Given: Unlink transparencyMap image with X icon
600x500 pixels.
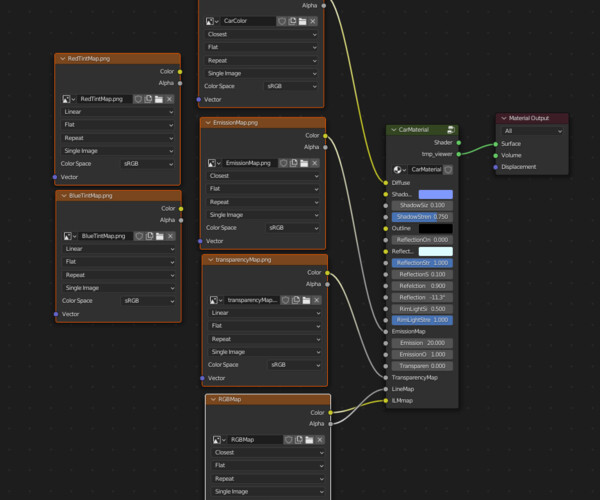Looking at the screenshot, I should point(316,300).
